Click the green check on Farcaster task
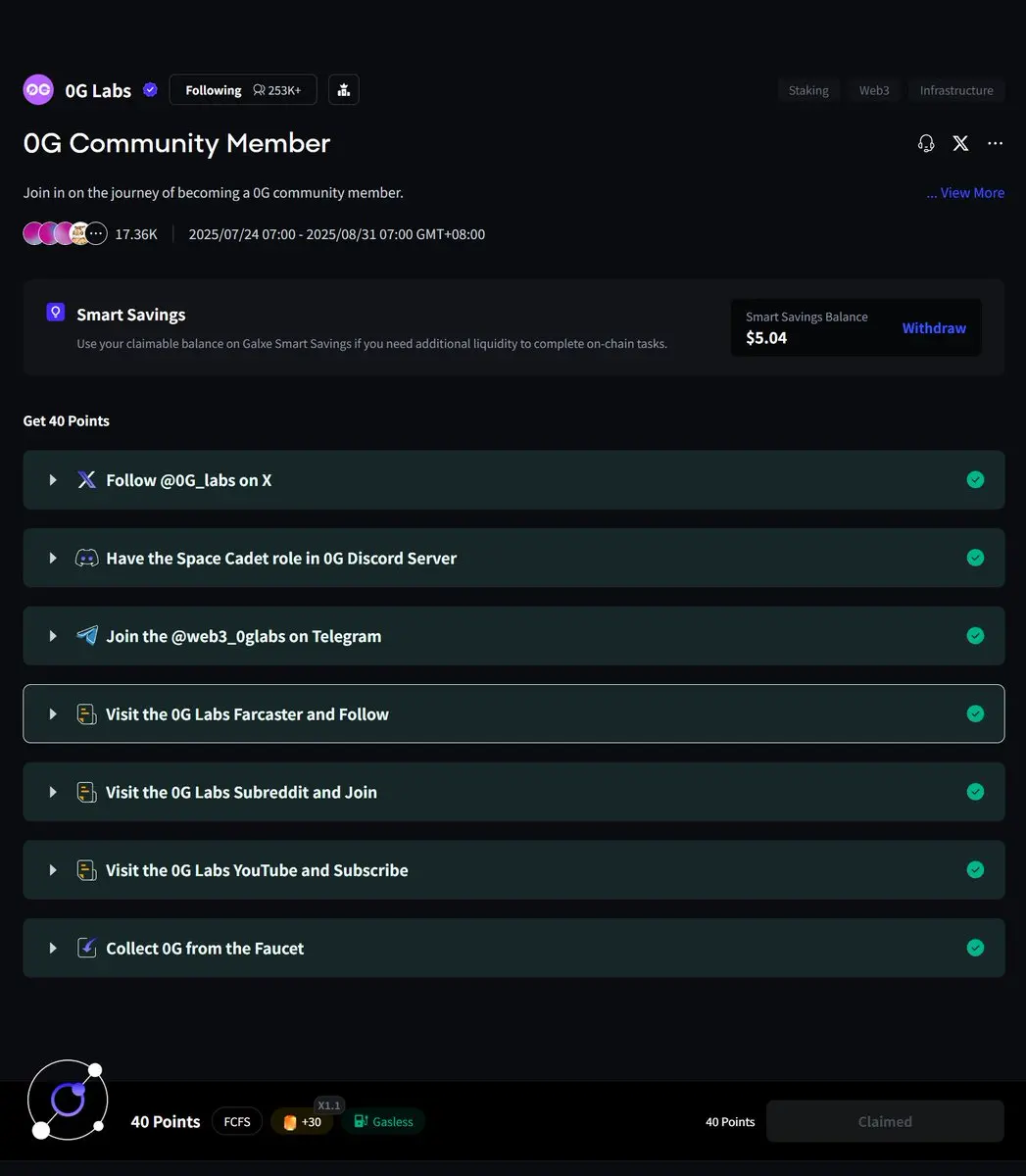 tap(975, 713)
